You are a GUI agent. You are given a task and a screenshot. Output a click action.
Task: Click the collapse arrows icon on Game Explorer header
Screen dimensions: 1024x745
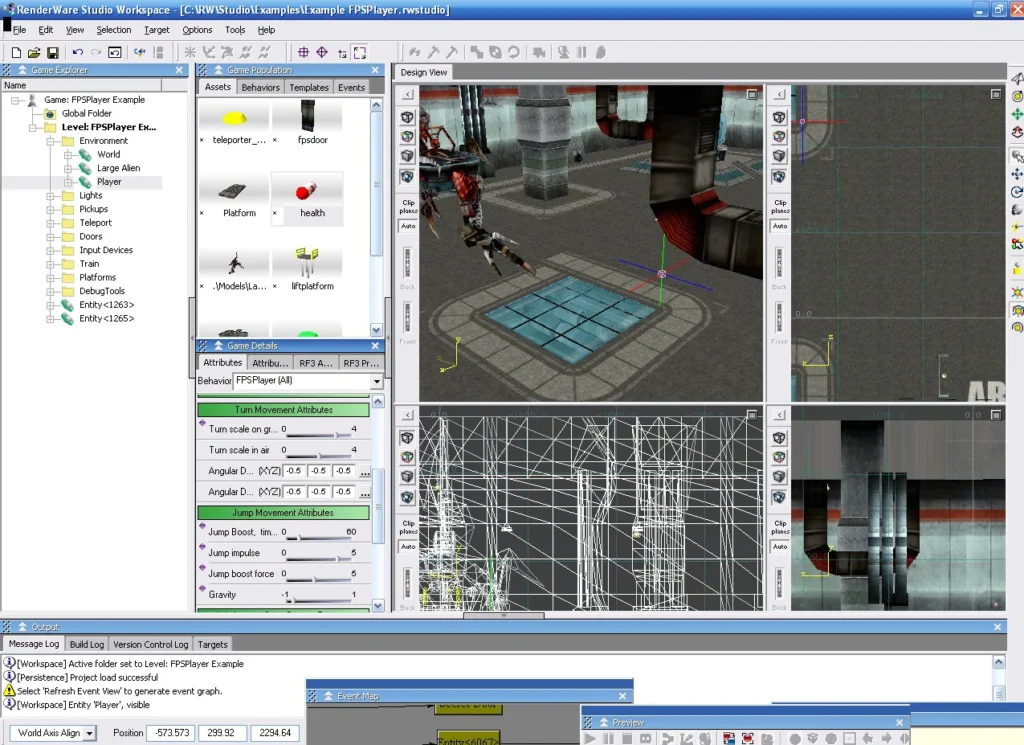(23, 70)
